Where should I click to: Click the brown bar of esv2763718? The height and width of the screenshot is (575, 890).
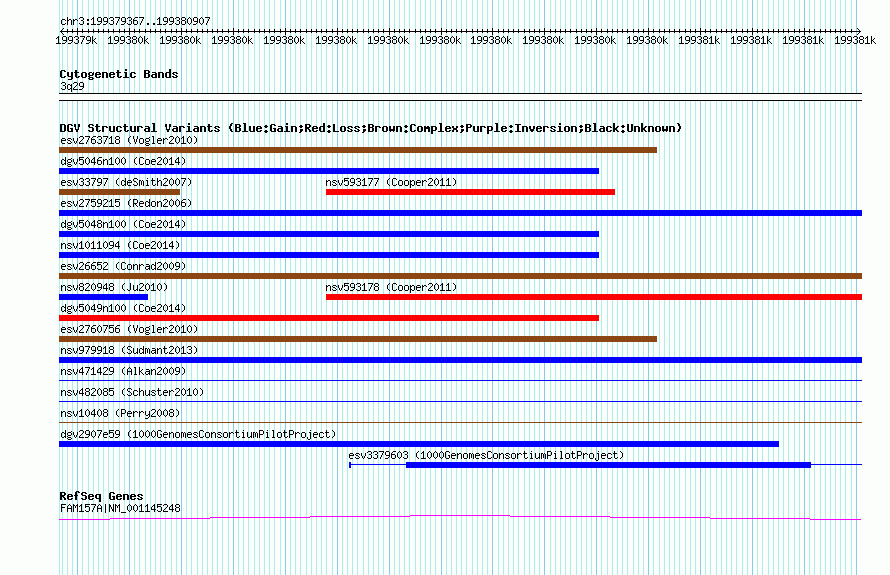coord(358,150)
